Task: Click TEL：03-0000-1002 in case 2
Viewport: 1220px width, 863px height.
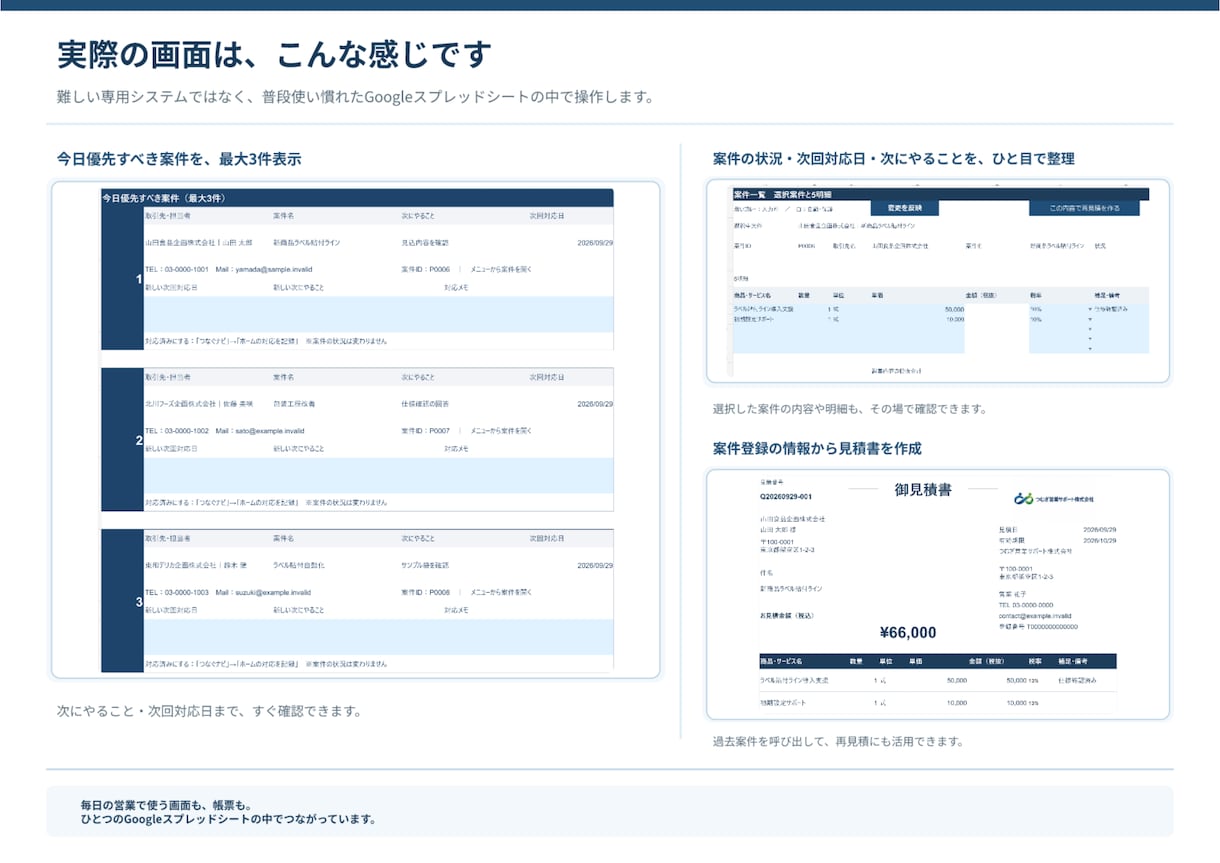Action: pos(177,430)
